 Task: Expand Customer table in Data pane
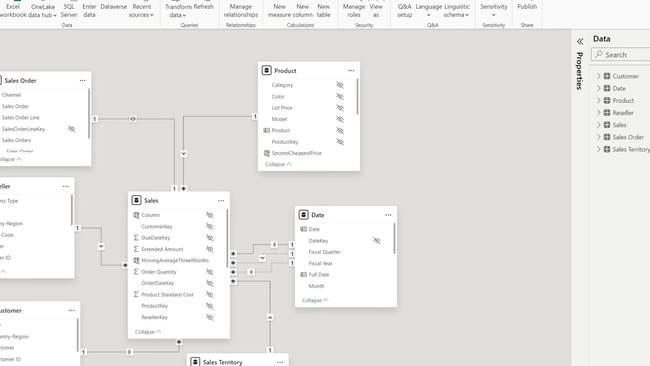599,76
